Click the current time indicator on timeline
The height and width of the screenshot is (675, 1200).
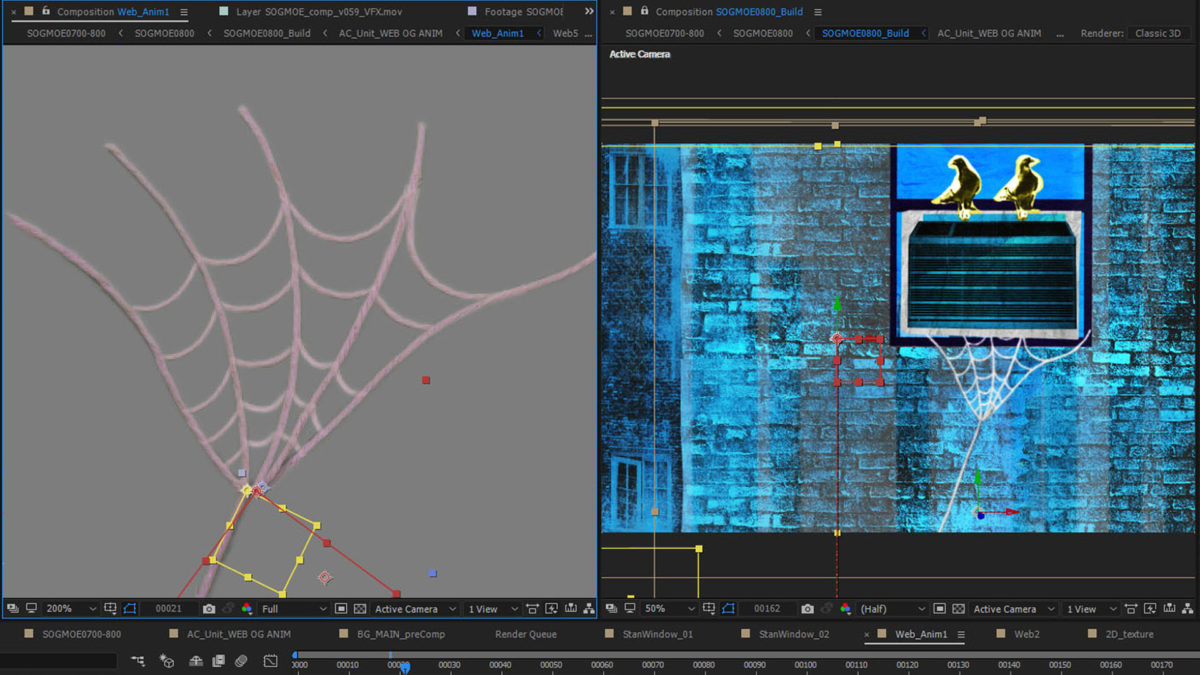click(x=404, y=666)
